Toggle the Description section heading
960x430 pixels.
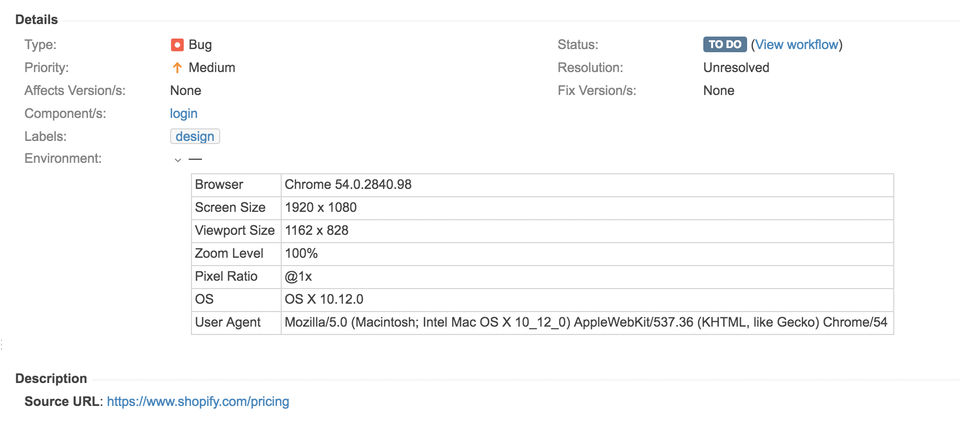51,379
